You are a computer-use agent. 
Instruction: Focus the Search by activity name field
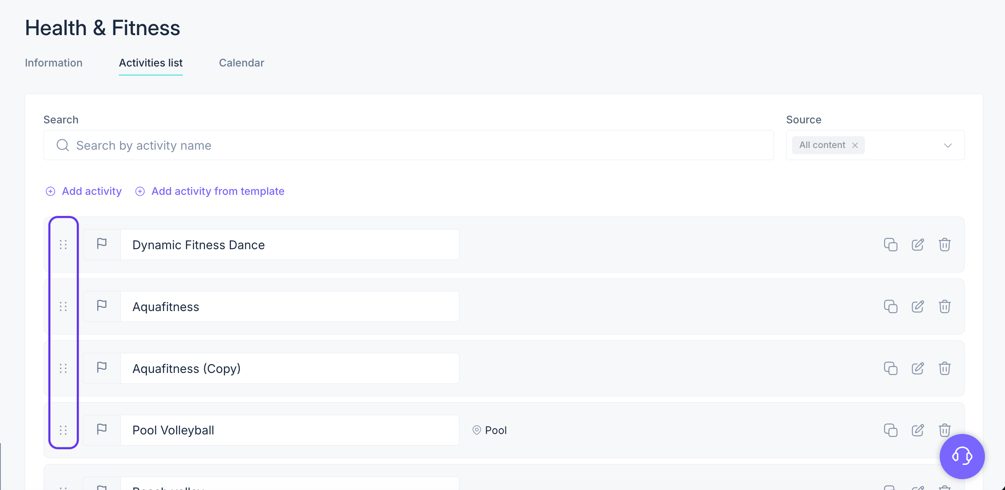click(408, 146)
